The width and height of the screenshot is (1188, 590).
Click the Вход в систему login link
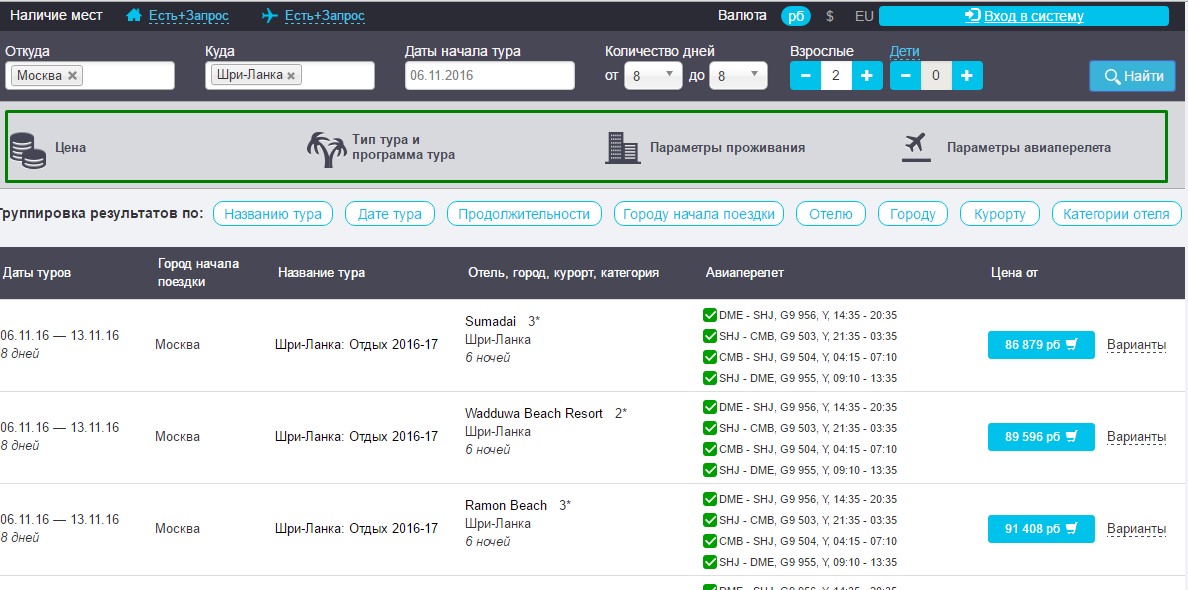[1024, 16]
